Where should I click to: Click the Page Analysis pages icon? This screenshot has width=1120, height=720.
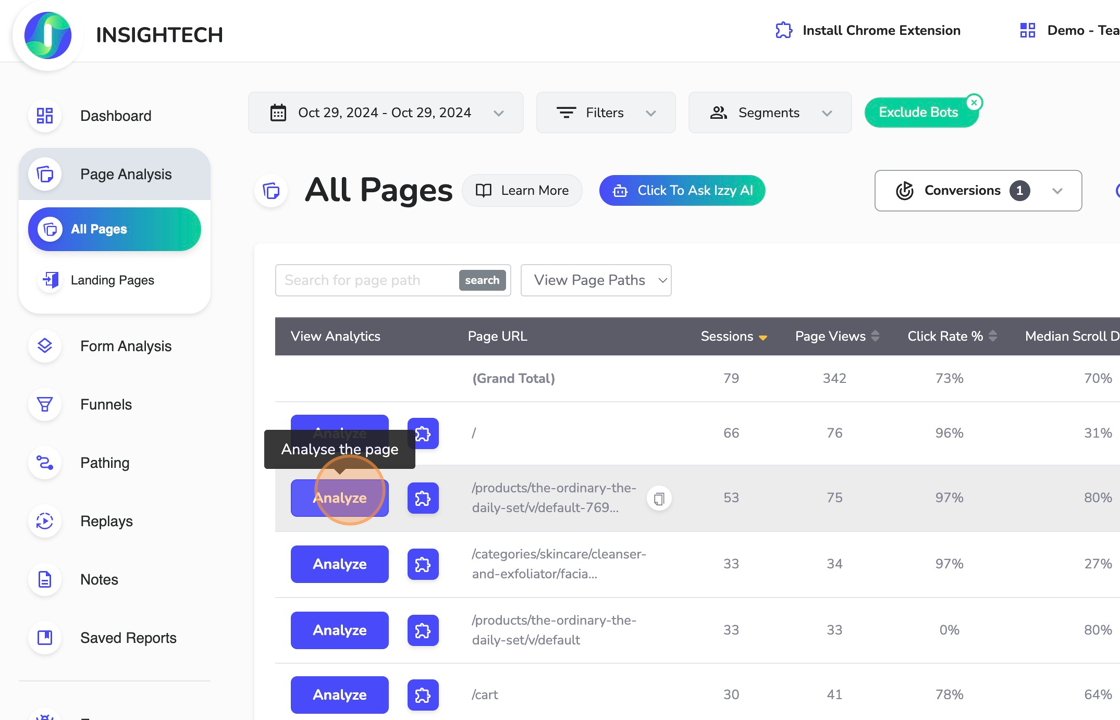tap(45, 174)
